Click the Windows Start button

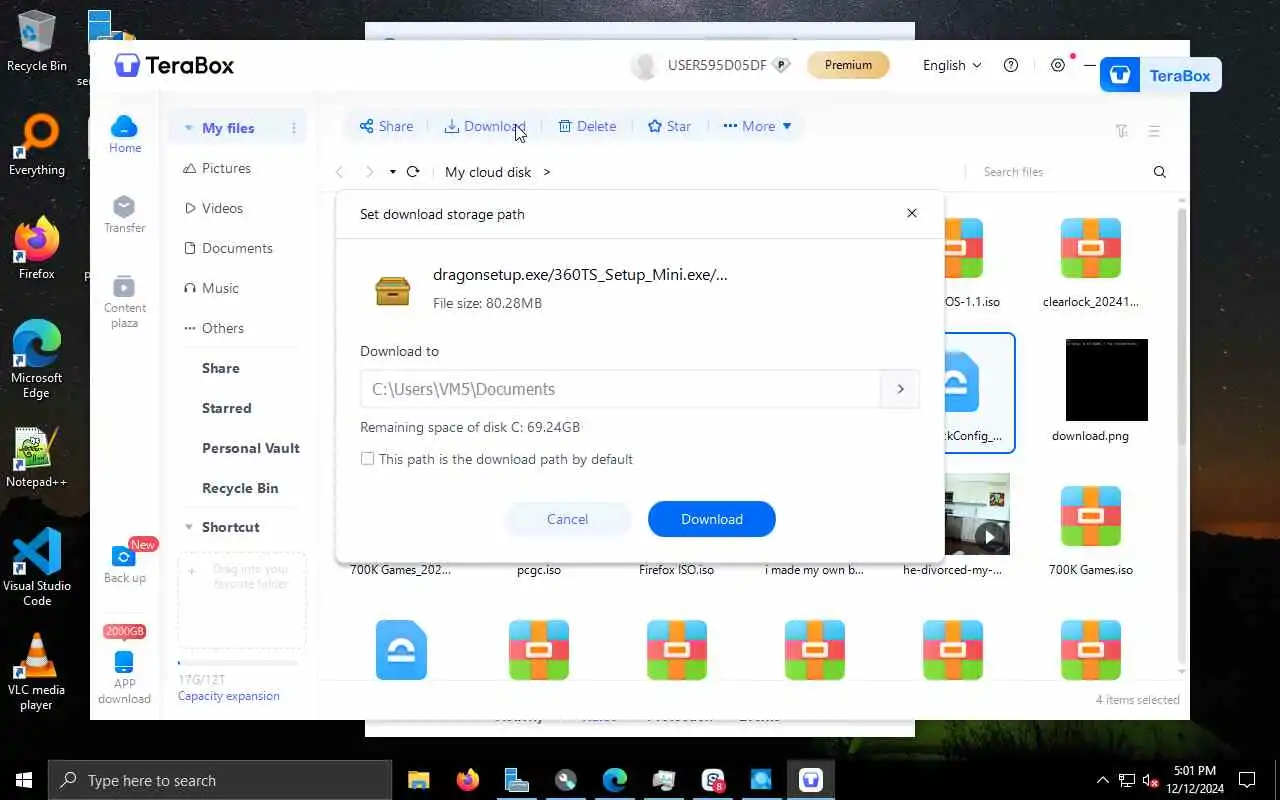pos(23,780)
